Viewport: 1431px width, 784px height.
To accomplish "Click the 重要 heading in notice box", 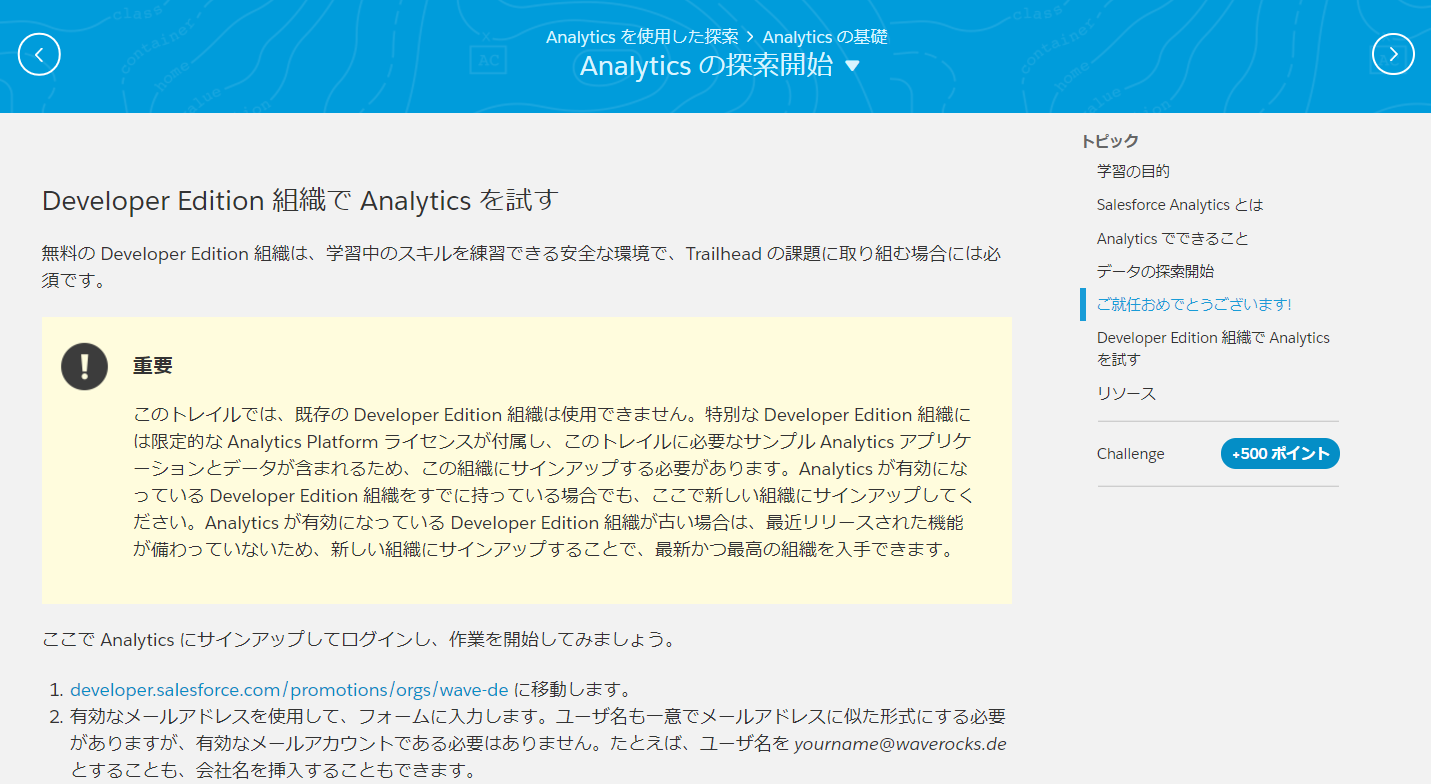I will click(152, 366).
